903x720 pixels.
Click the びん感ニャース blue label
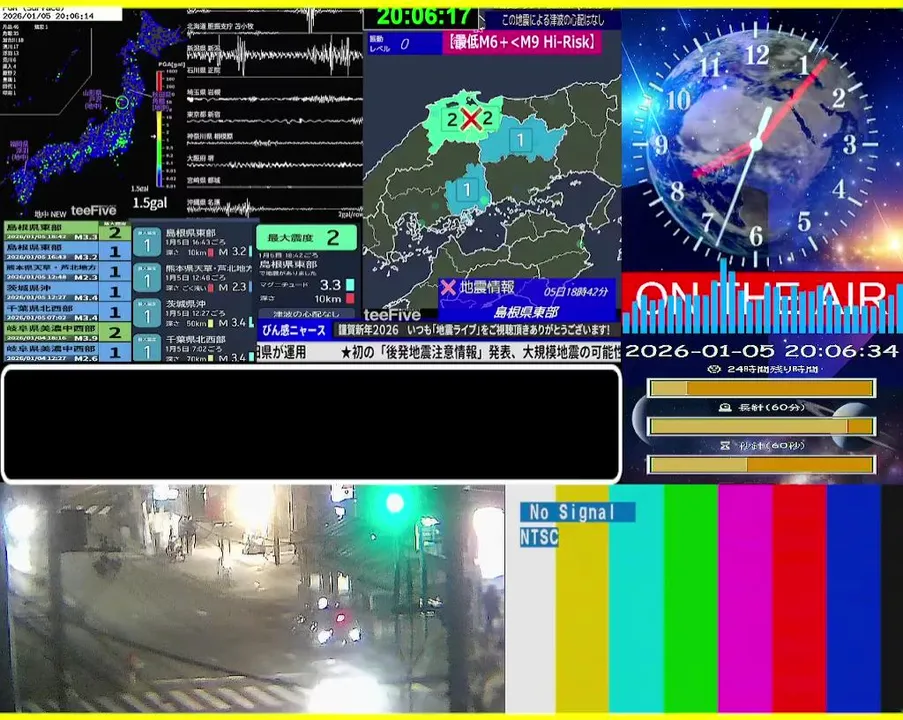click(294, 331)
